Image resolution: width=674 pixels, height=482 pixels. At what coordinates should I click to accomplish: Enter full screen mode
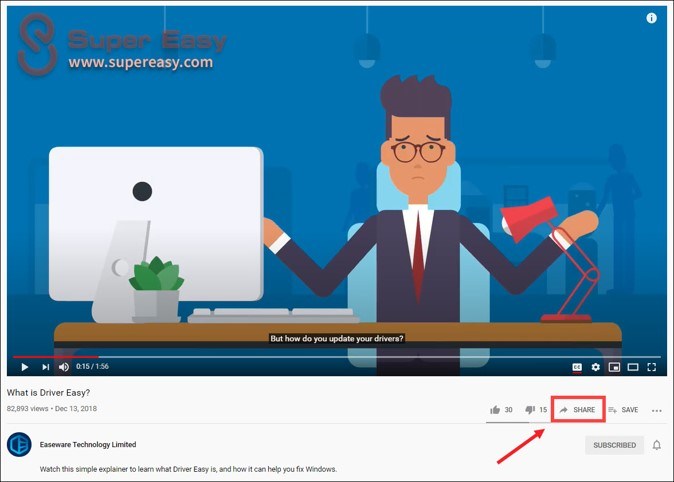[652, 367]
